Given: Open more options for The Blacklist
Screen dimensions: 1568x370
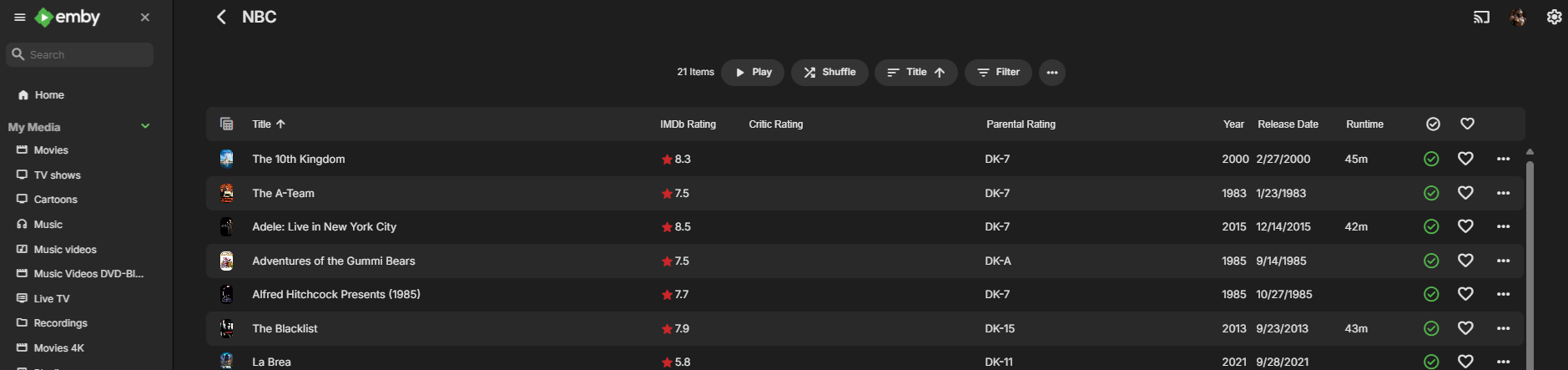Looking at the screenshot, I should [1503, 328].
